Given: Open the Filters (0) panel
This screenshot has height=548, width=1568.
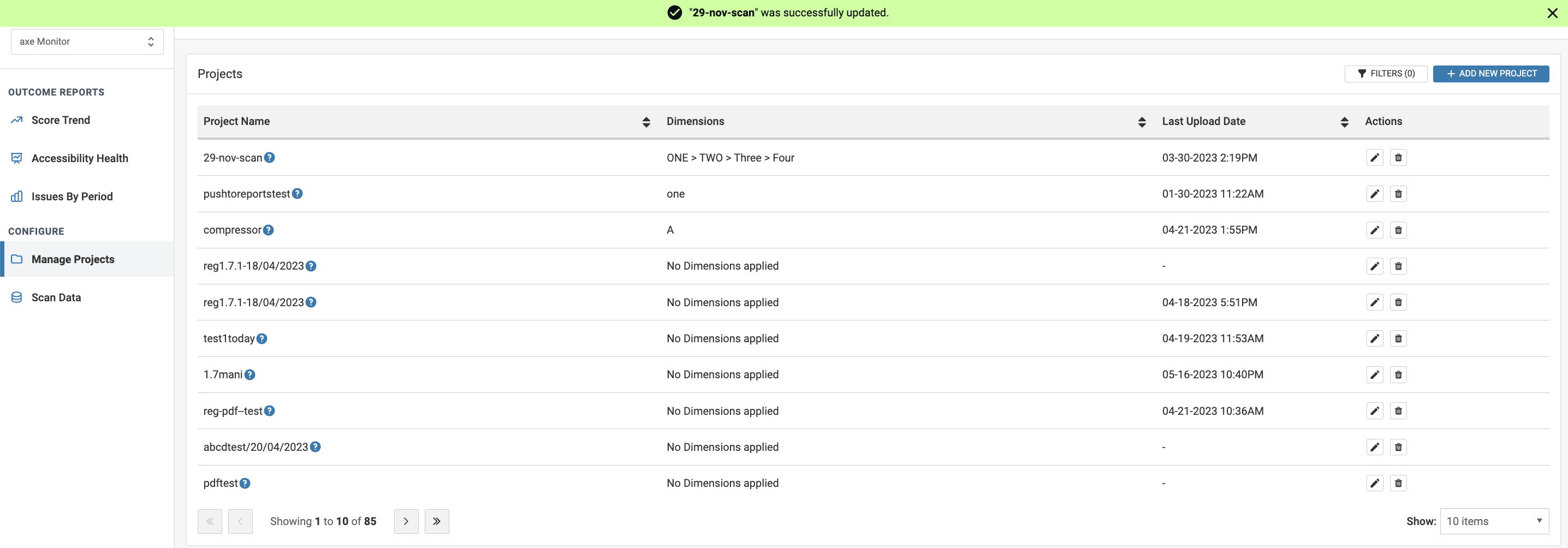Looking at the screenshot, I should pyautogui.click(x=1386, y=74).
